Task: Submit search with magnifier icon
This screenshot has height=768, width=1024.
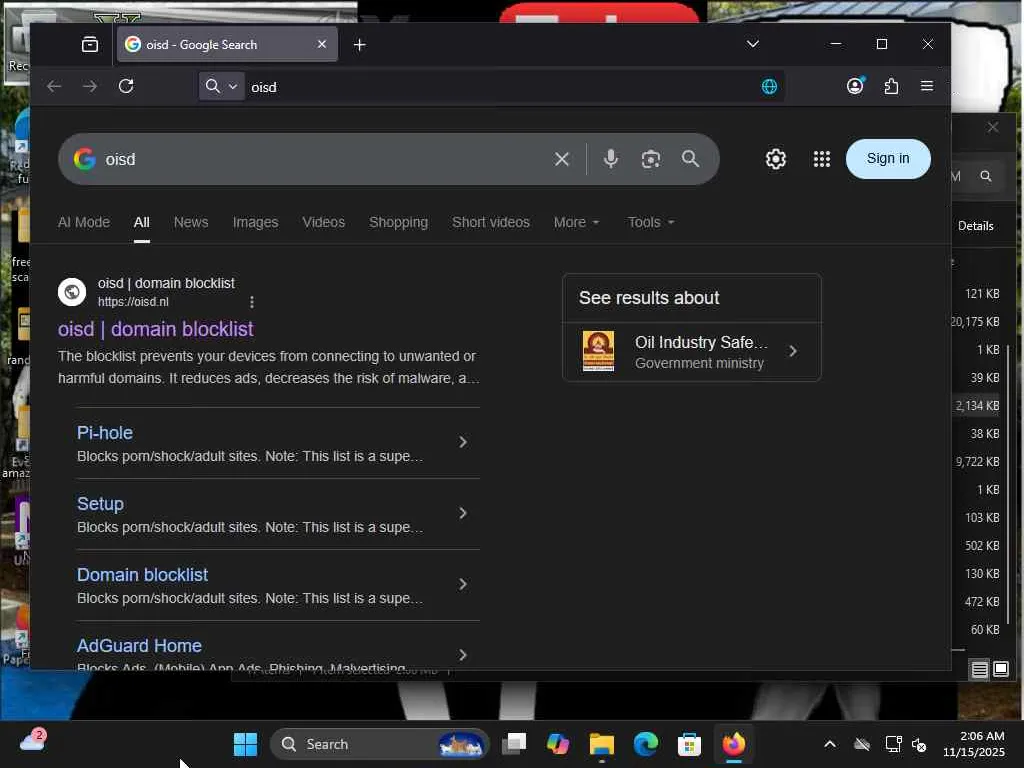Action: pos(690,159)
